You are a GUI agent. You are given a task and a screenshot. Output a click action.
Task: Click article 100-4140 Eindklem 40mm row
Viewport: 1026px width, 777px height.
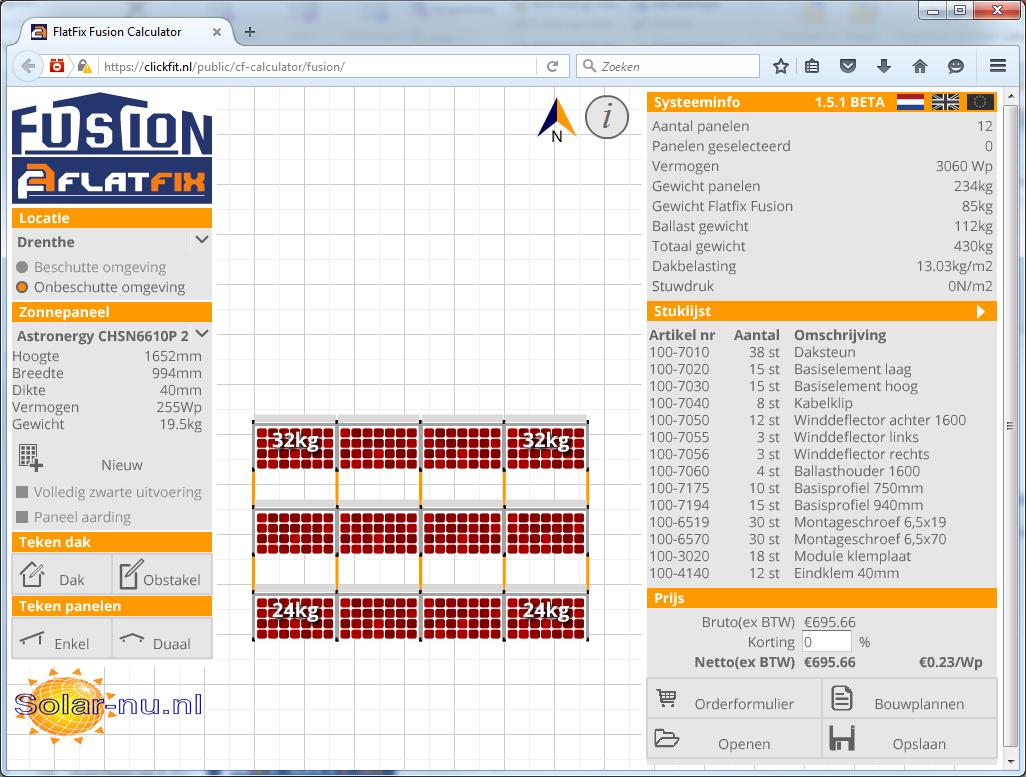click(822, 573)
